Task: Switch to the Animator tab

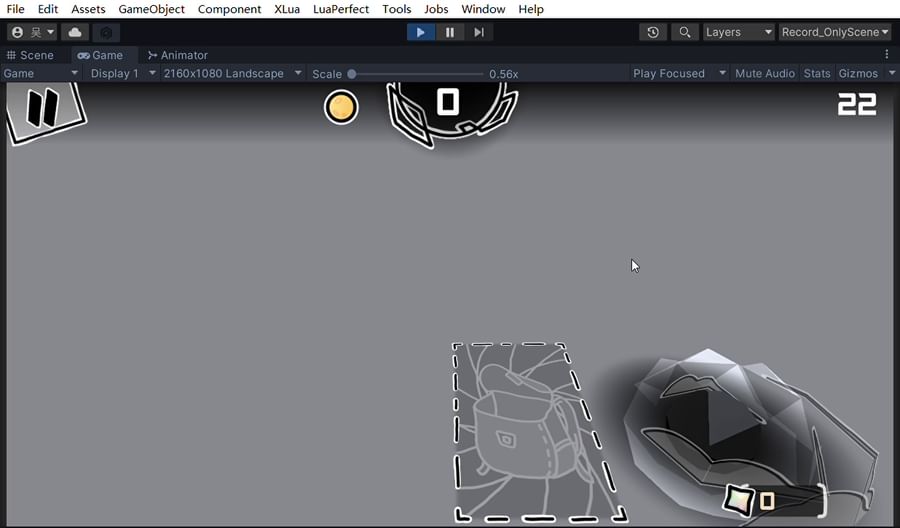Action: point(178,55)
